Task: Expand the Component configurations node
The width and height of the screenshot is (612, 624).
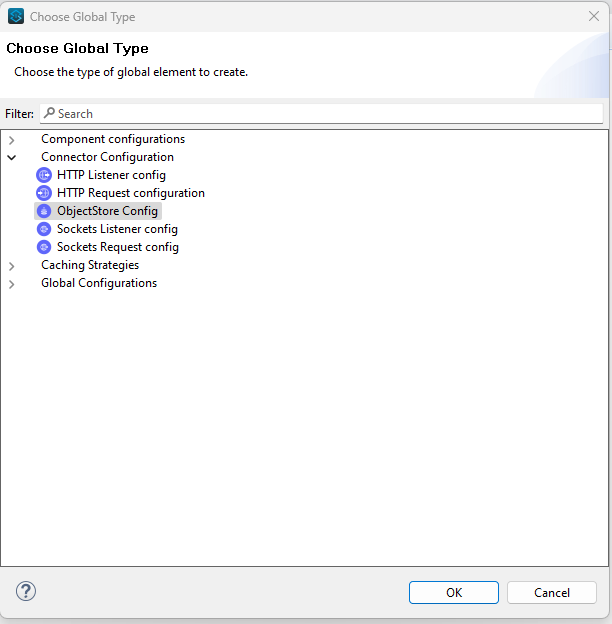Action: [x=12, y=140]
